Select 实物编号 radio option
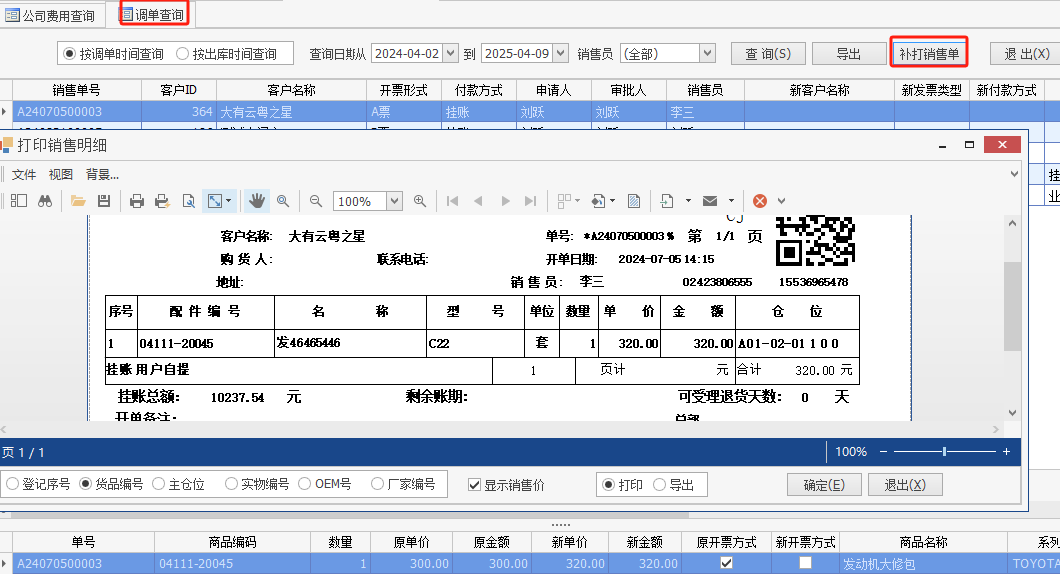This screenshot has height=584, width=1060. tap(231, 484)
